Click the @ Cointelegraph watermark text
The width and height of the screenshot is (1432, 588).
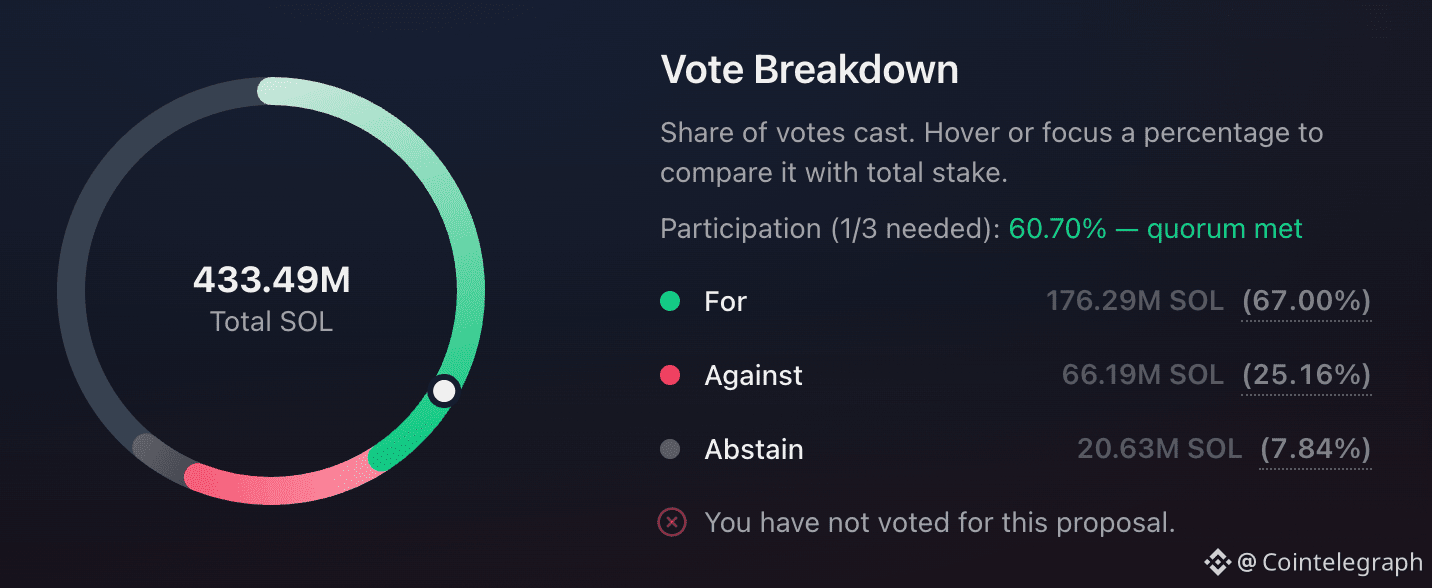pyautogui.click(x=1329, y=563)
